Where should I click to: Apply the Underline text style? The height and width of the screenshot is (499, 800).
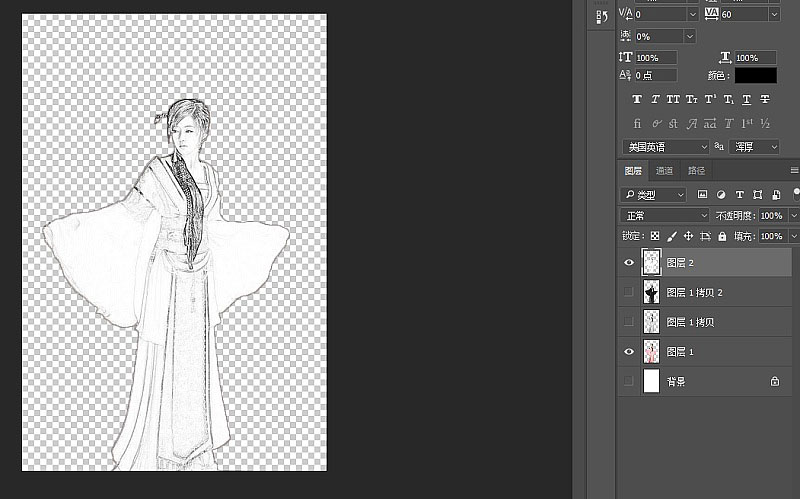point(746,99)
